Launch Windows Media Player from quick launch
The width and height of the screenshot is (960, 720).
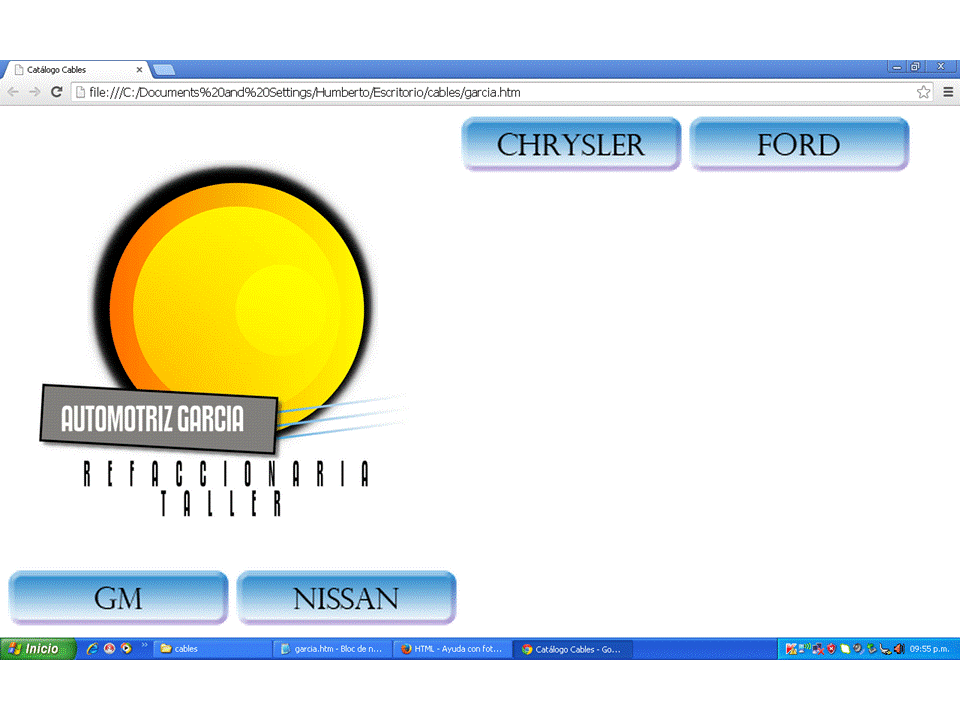126,648
